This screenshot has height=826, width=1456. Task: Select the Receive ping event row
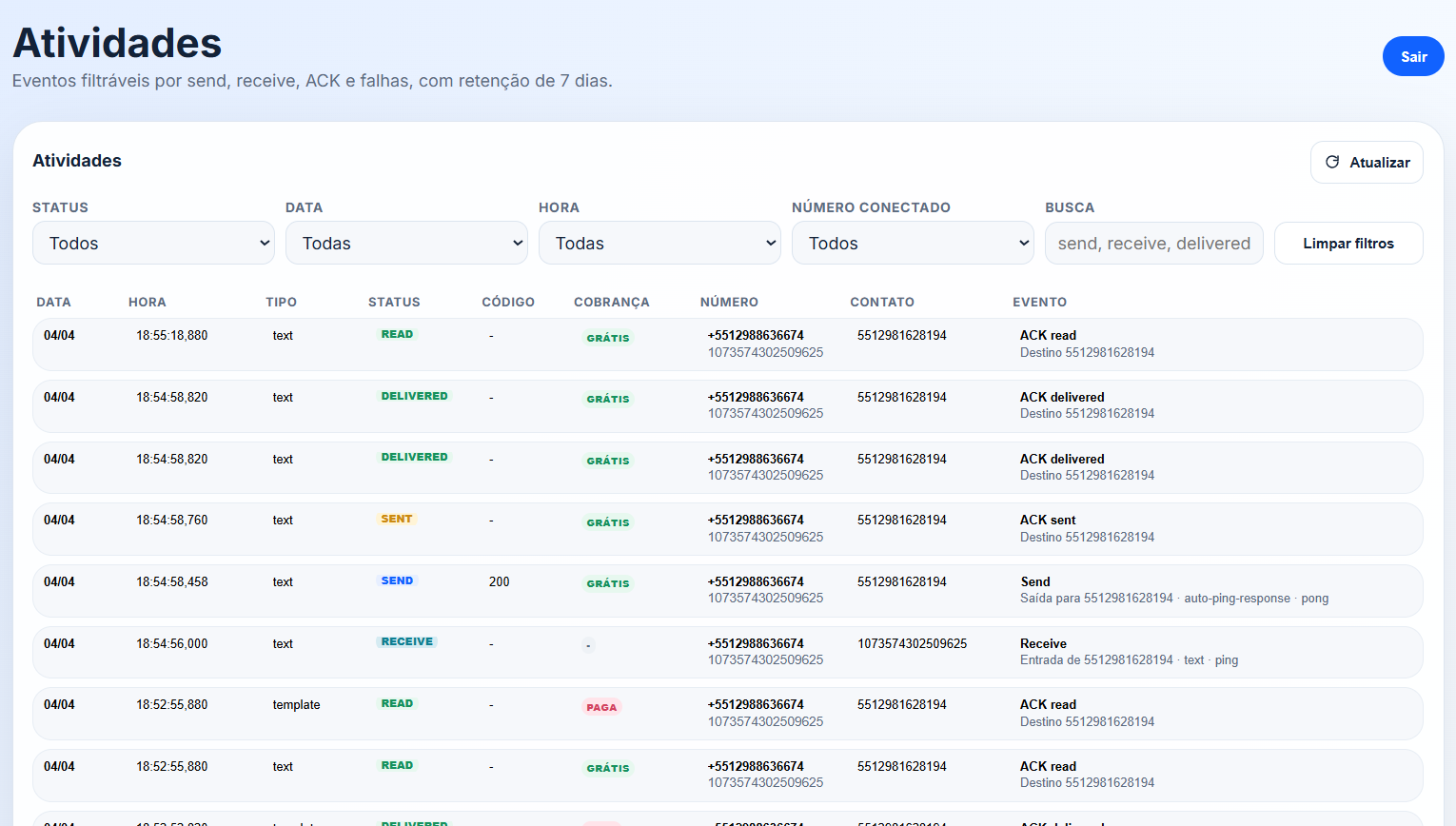[x=727, y=652]
